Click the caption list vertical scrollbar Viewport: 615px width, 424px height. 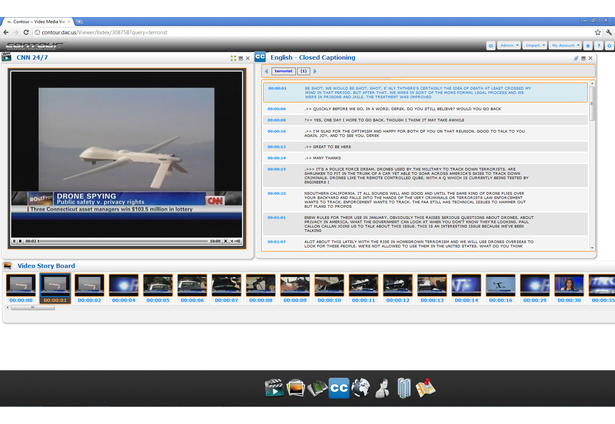(x=592, y=104)
